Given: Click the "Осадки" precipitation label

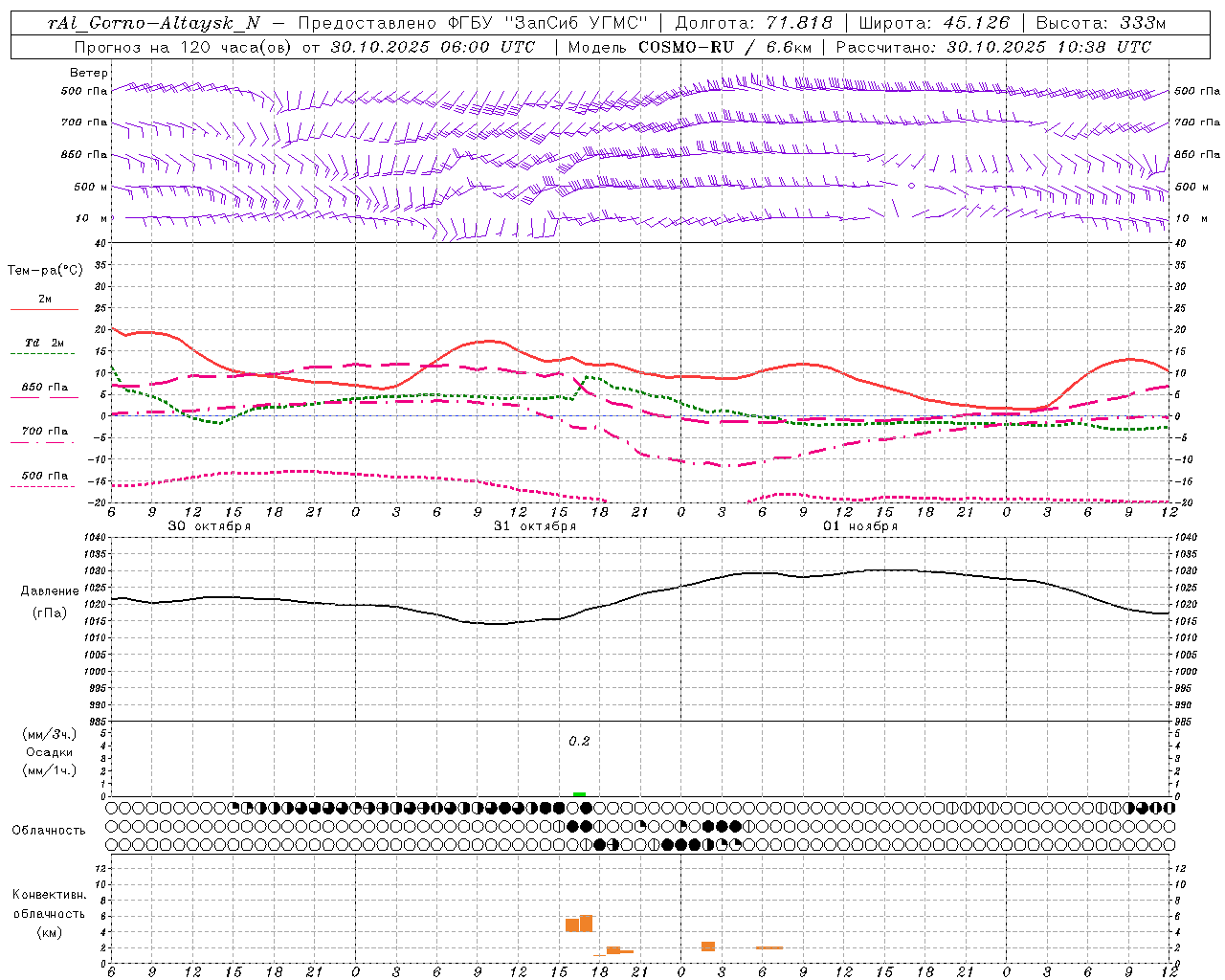Looking at the screenshot, I should (x=50, y=752).
